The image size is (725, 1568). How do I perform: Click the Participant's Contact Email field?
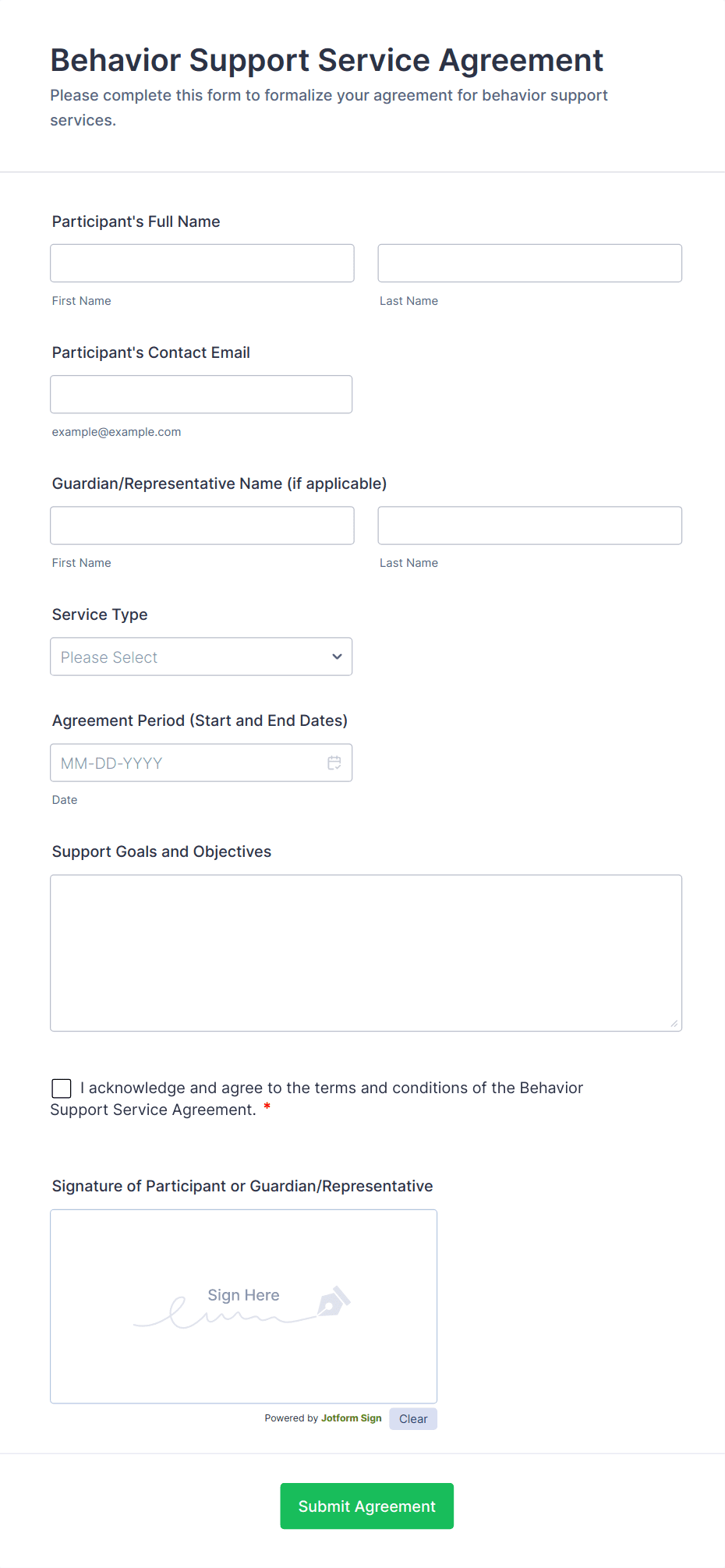[201, 394]
